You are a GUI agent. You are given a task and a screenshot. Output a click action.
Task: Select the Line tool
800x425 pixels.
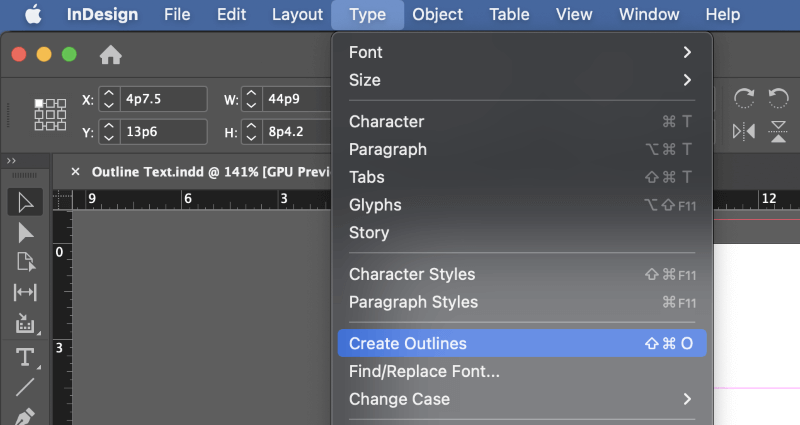[x=25, y=387]
